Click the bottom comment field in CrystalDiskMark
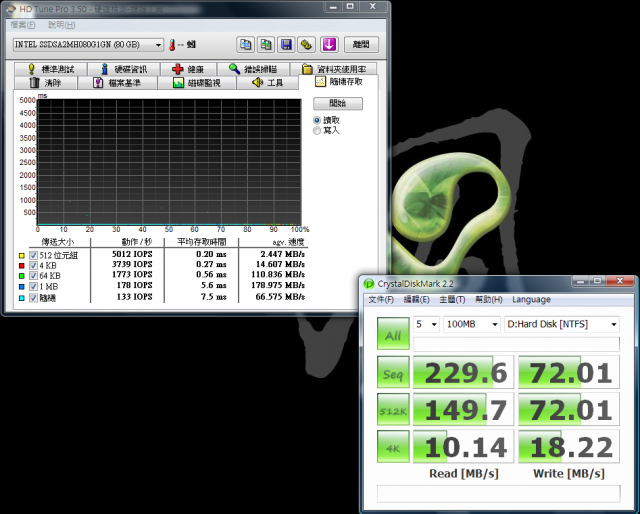This screenshot has height=514, width=640. [499, 493]
